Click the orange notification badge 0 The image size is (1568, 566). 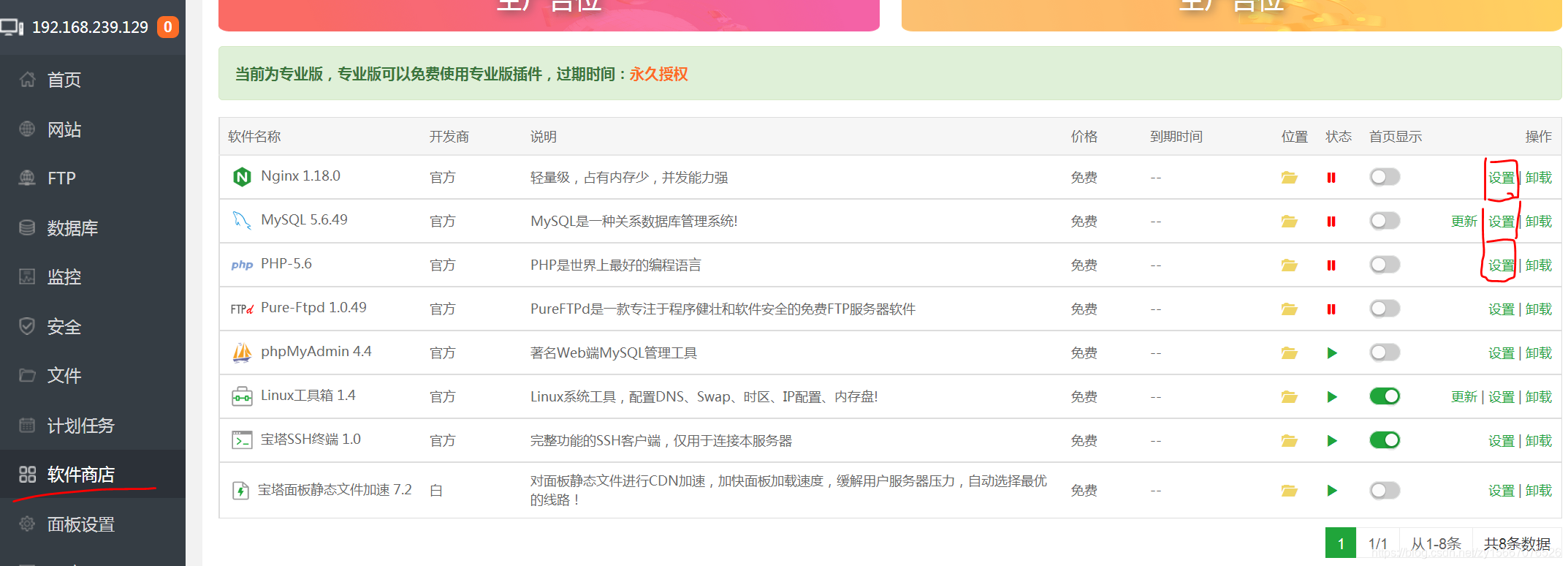[168, 27]
